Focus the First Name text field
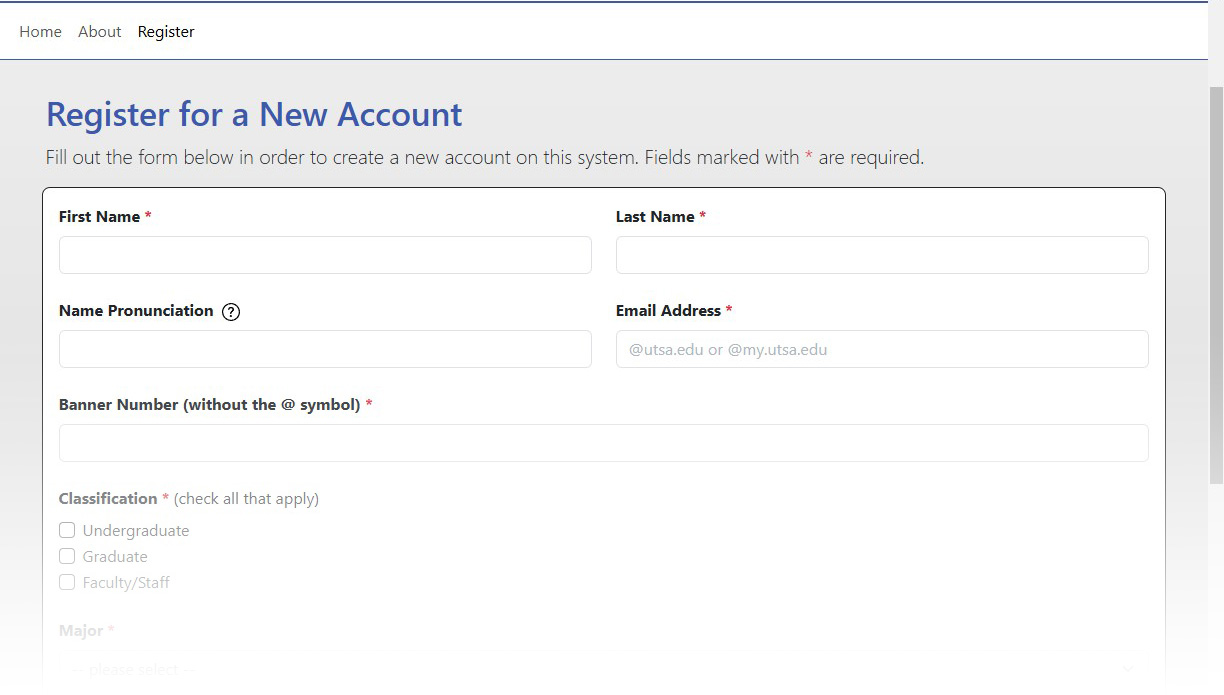 325,255
